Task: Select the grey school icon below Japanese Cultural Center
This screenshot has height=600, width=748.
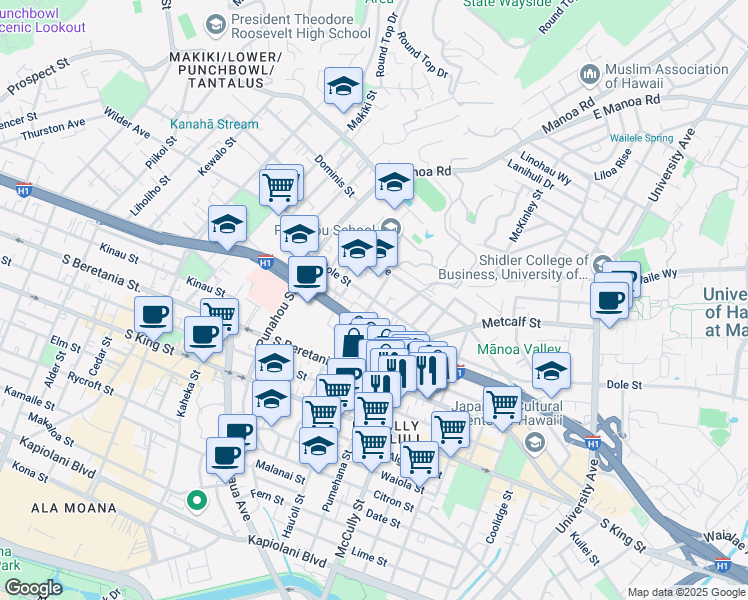Action: 535,443
